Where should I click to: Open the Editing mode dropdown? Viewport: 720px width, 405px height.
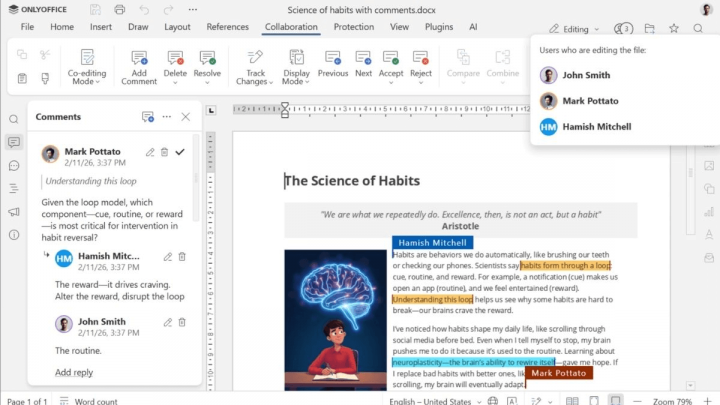click(574, 29)
